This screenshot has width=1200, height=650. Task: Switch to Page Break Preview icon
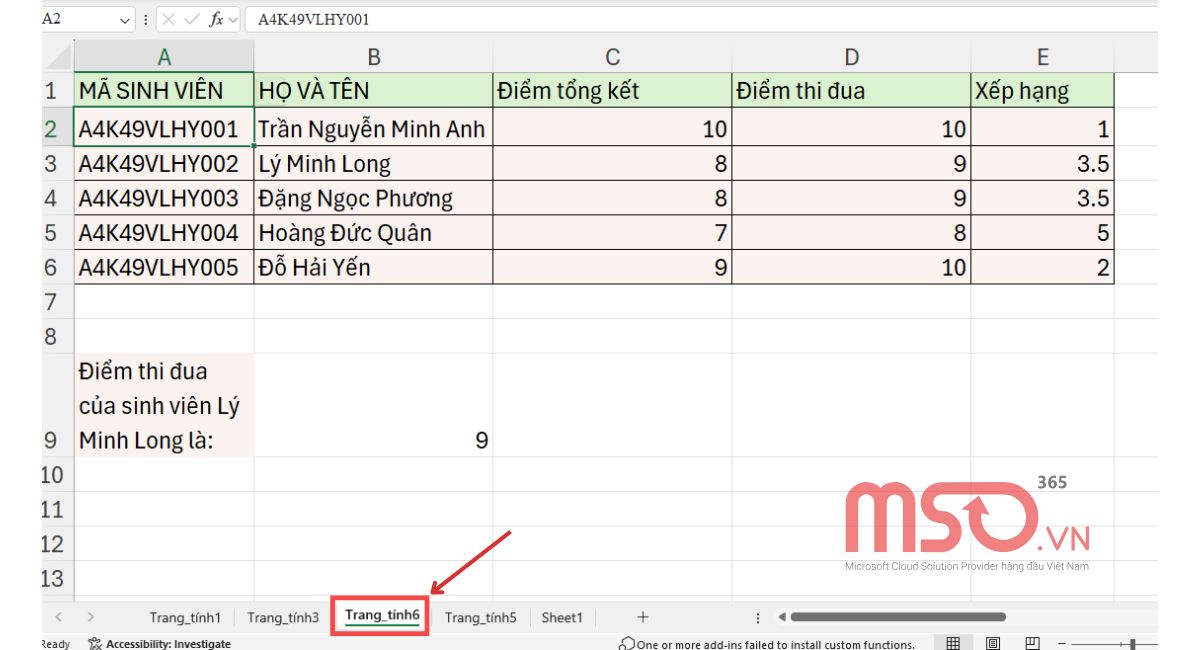tap(1033, 643)
